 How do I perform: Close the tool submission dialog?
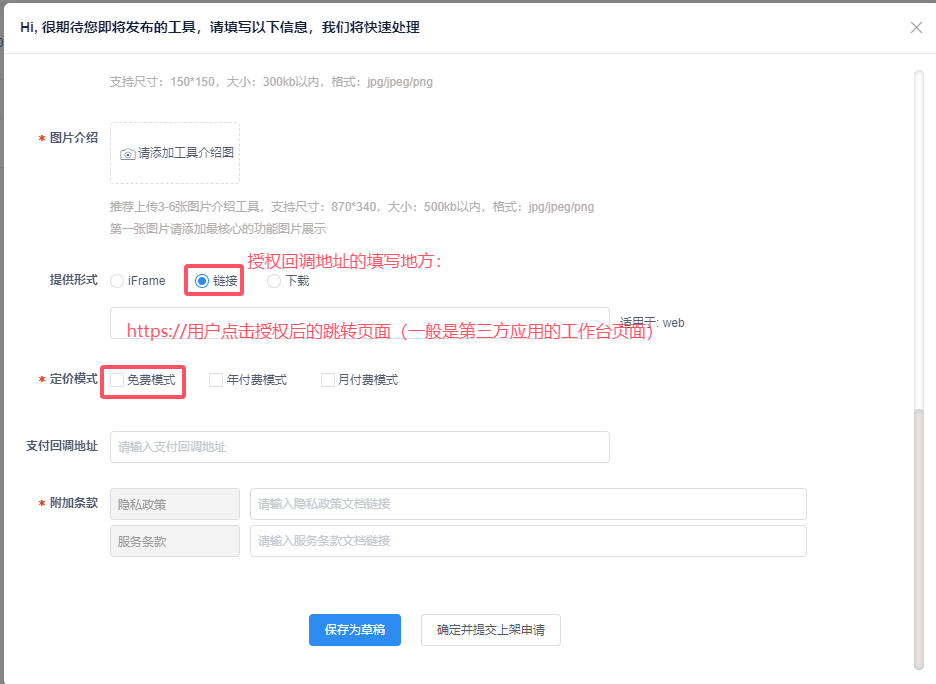[916, 28]
